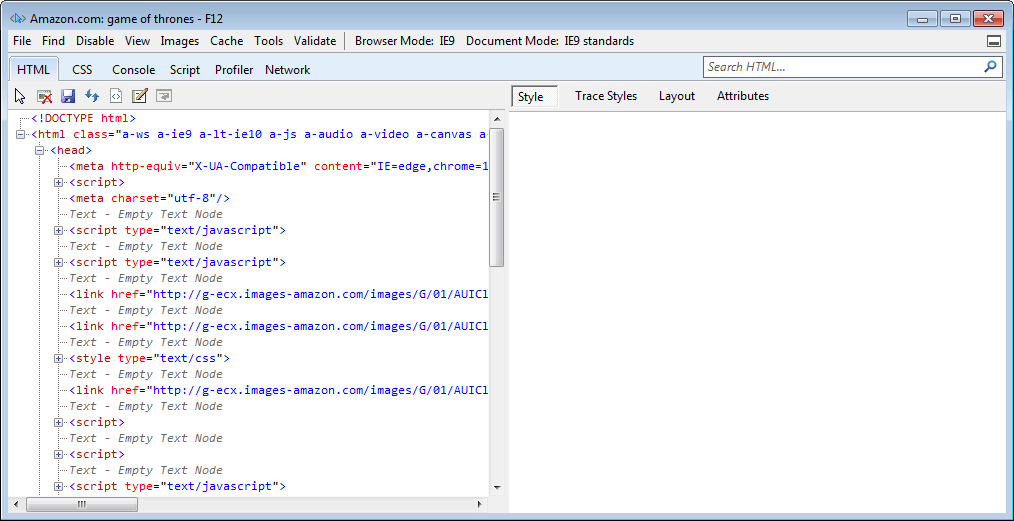Click into the Search HTML field
The width and height of the screenshot is (1014, 521).
[843, 67]
